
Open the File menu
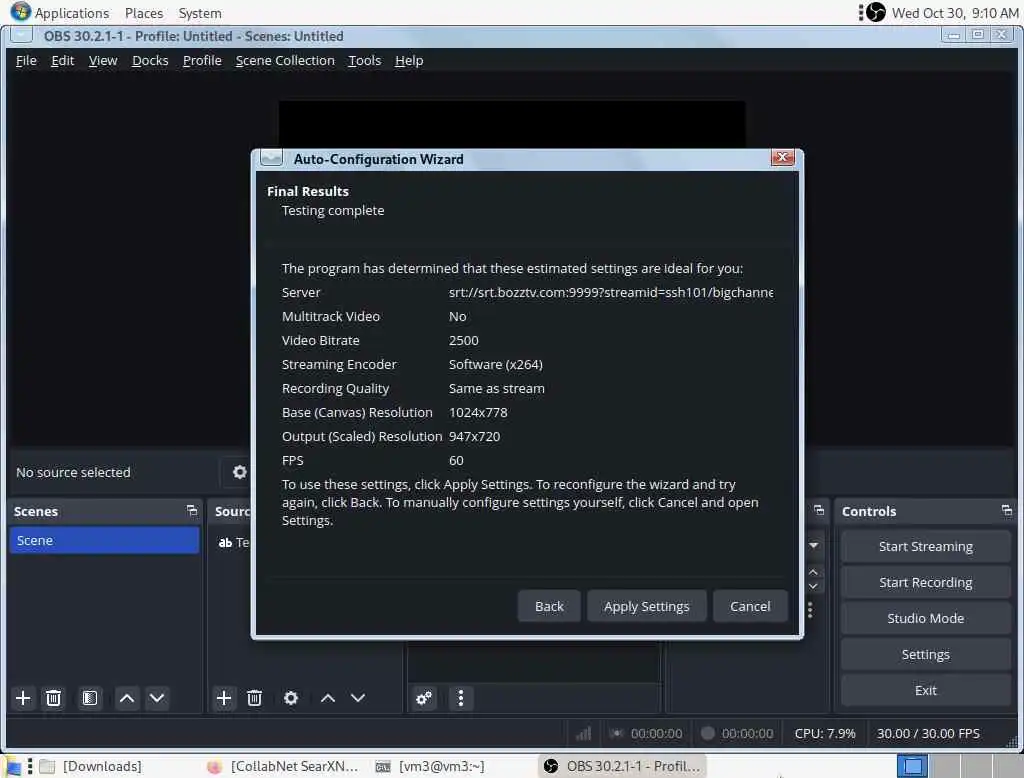(26, 61)
